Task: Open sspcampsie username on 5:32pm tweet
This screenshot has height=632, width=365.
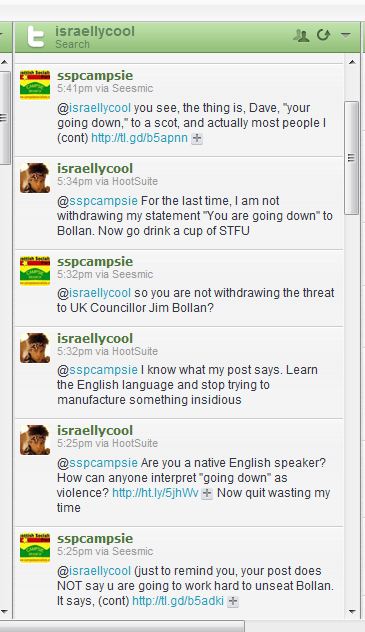Action: (x=95, y=262)
